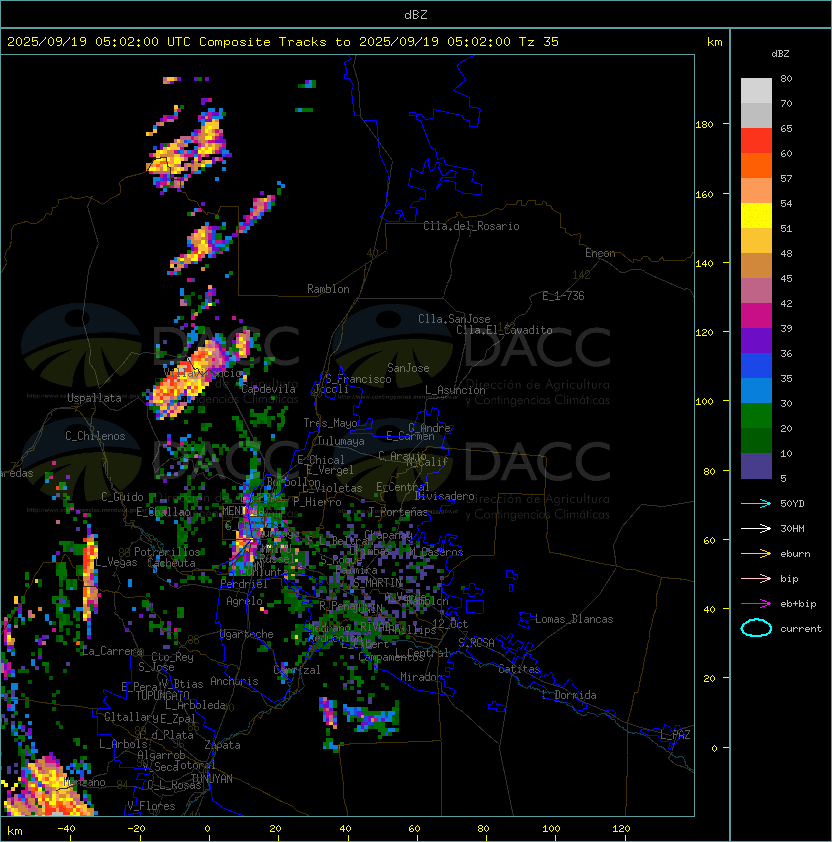Click the magenta eb+bip arrow symbol
Viewport: 832px width, 842px height.
(x=756, y=604)
